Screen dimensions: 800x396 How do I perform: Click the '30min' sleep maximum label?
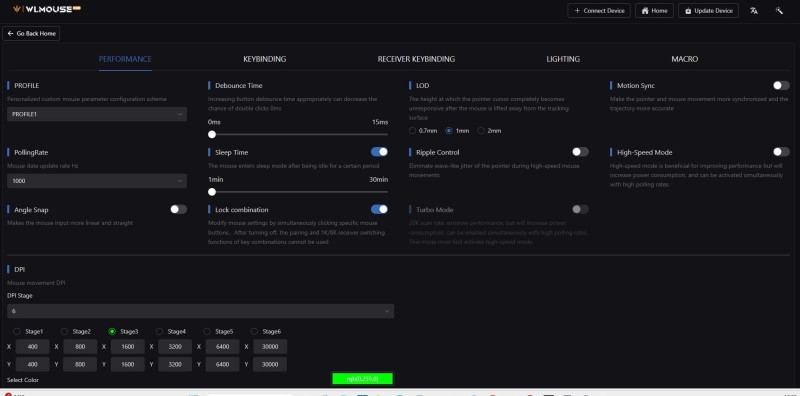point(379,180)
